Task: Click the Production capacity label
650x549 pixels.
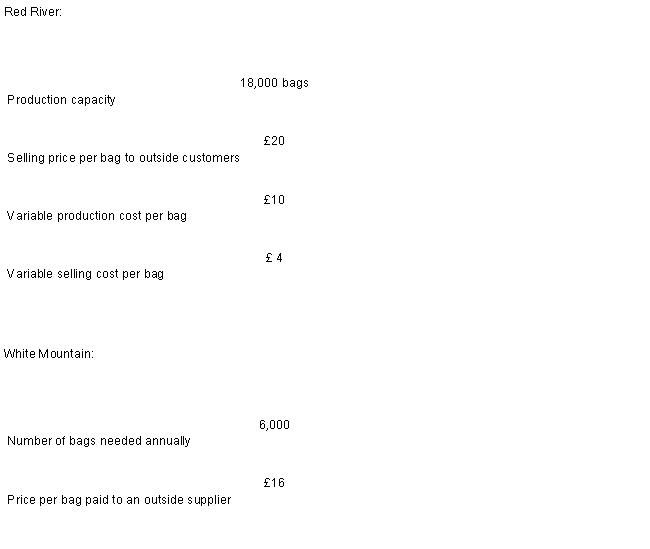Action: tap(61, 100)
